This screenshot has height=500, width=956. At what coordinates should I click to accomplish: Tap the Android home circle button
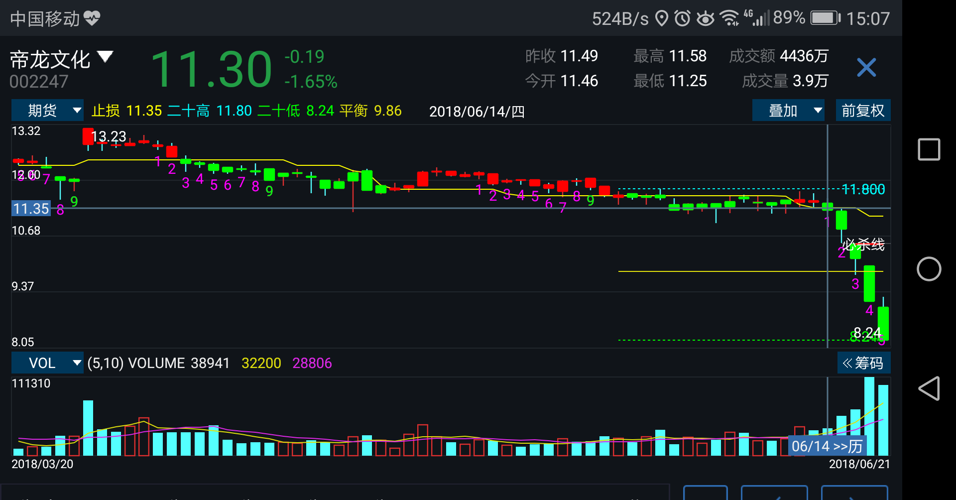(929, 269)
